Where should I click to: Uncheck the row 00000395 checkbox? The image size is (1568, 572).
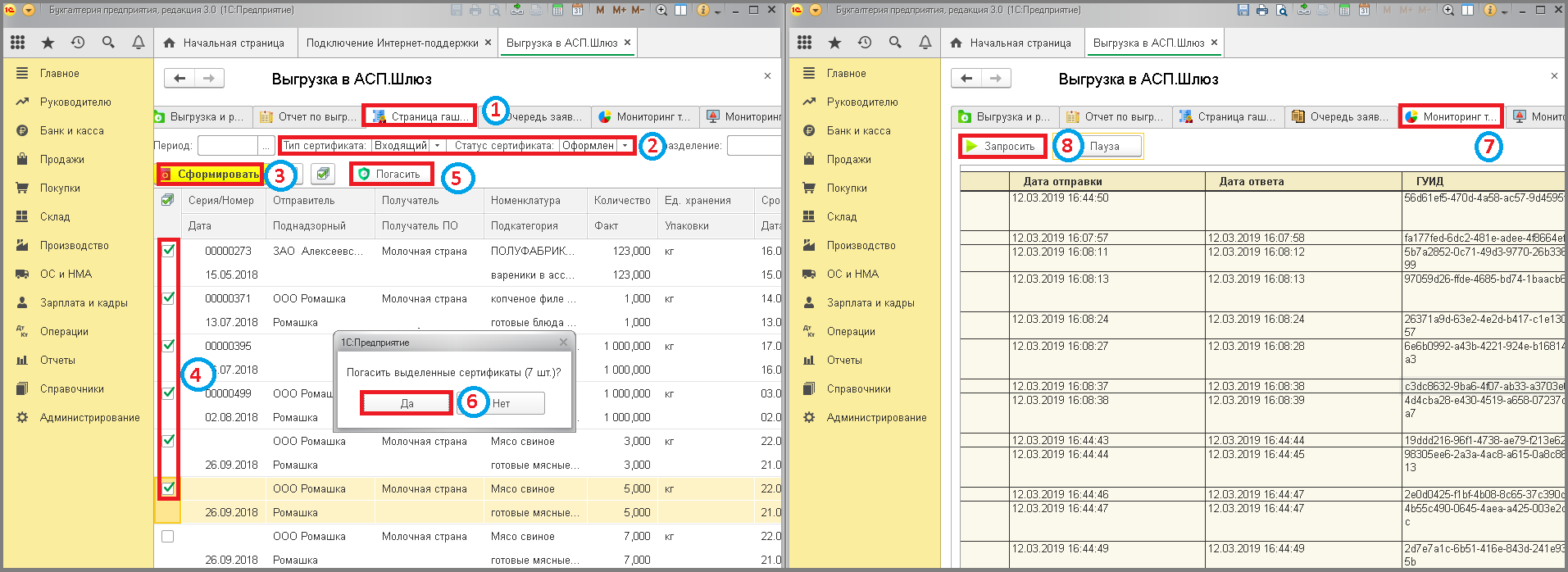pos(168,346)
